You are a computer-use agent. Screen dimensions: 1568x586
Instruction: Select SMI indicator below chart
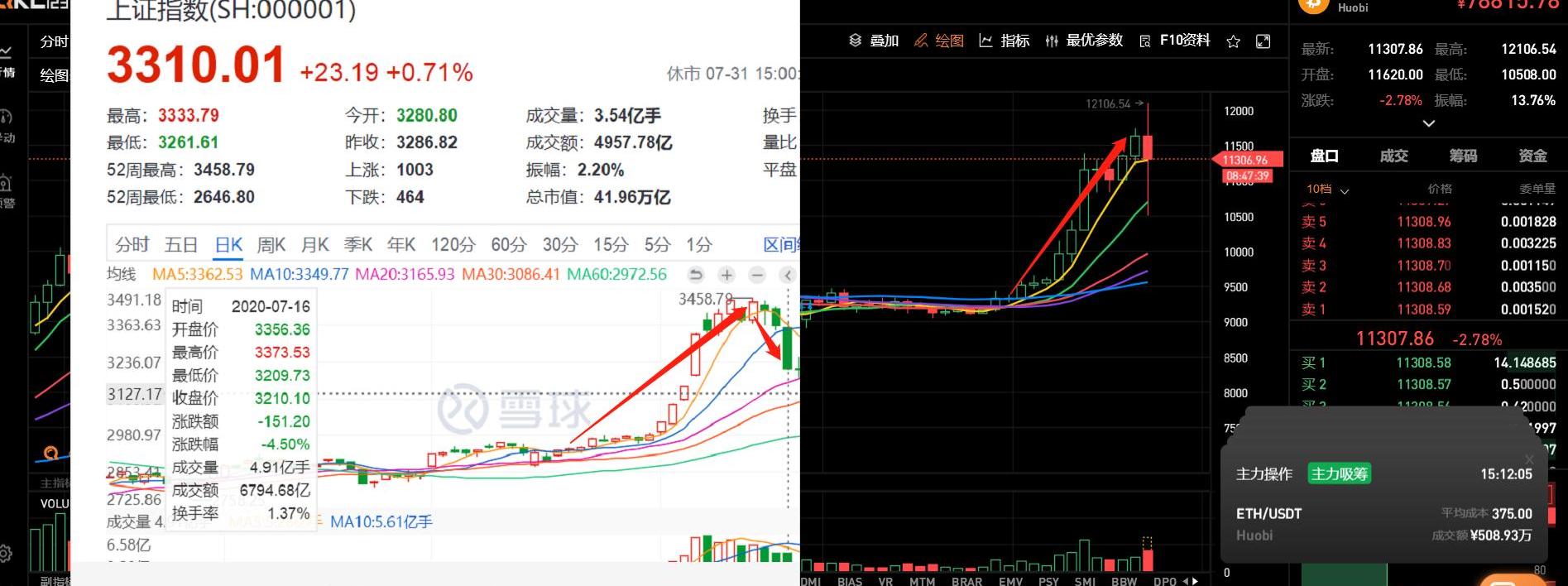1085,581
